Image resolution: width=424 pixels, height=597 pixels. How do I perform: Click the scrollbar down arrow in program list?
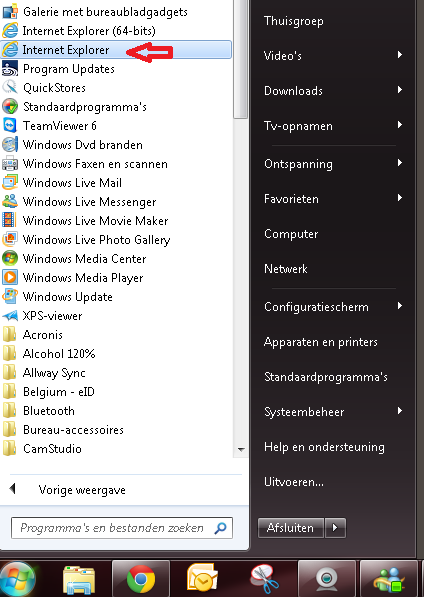click(241, 450)
